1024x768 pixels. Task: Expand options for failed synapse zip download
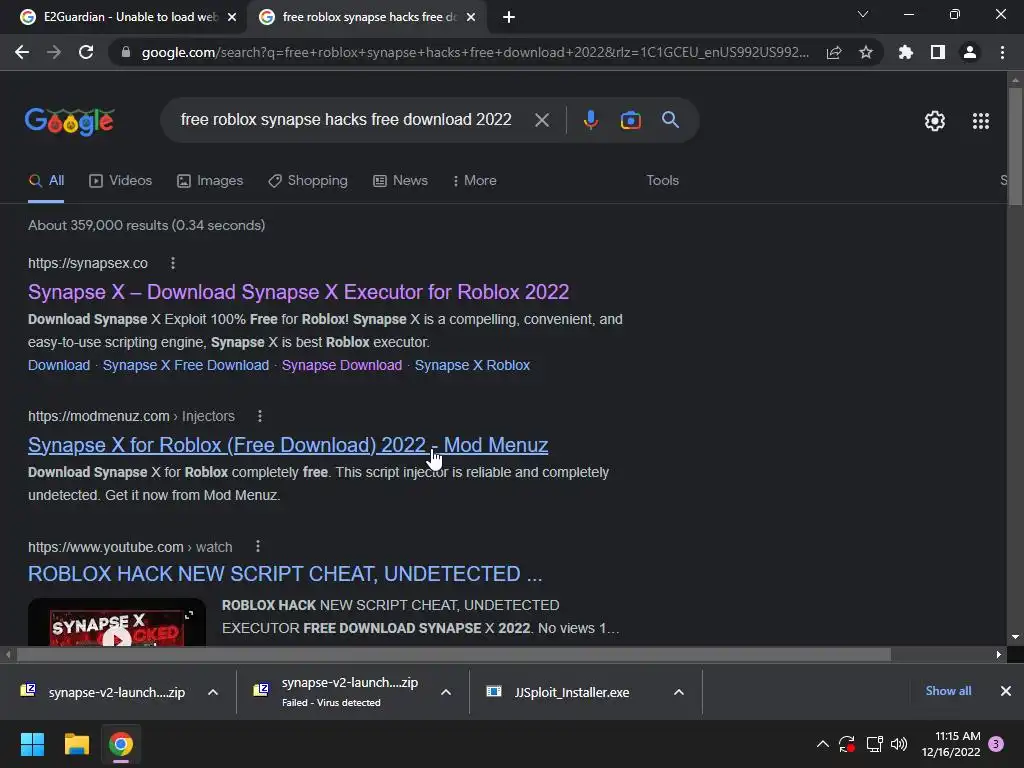coord(446,692)
